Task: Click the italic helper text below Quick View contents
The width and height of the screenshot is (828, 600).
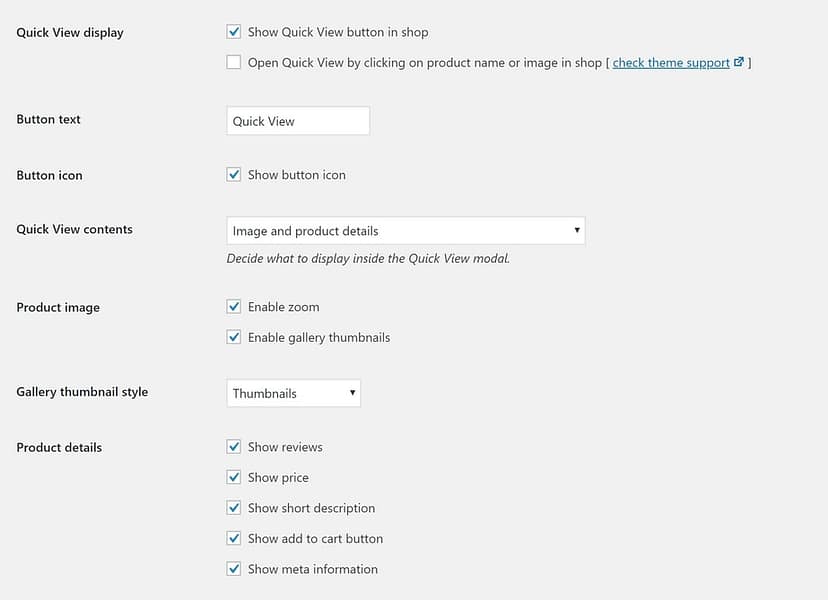Action: coord(367,257)
